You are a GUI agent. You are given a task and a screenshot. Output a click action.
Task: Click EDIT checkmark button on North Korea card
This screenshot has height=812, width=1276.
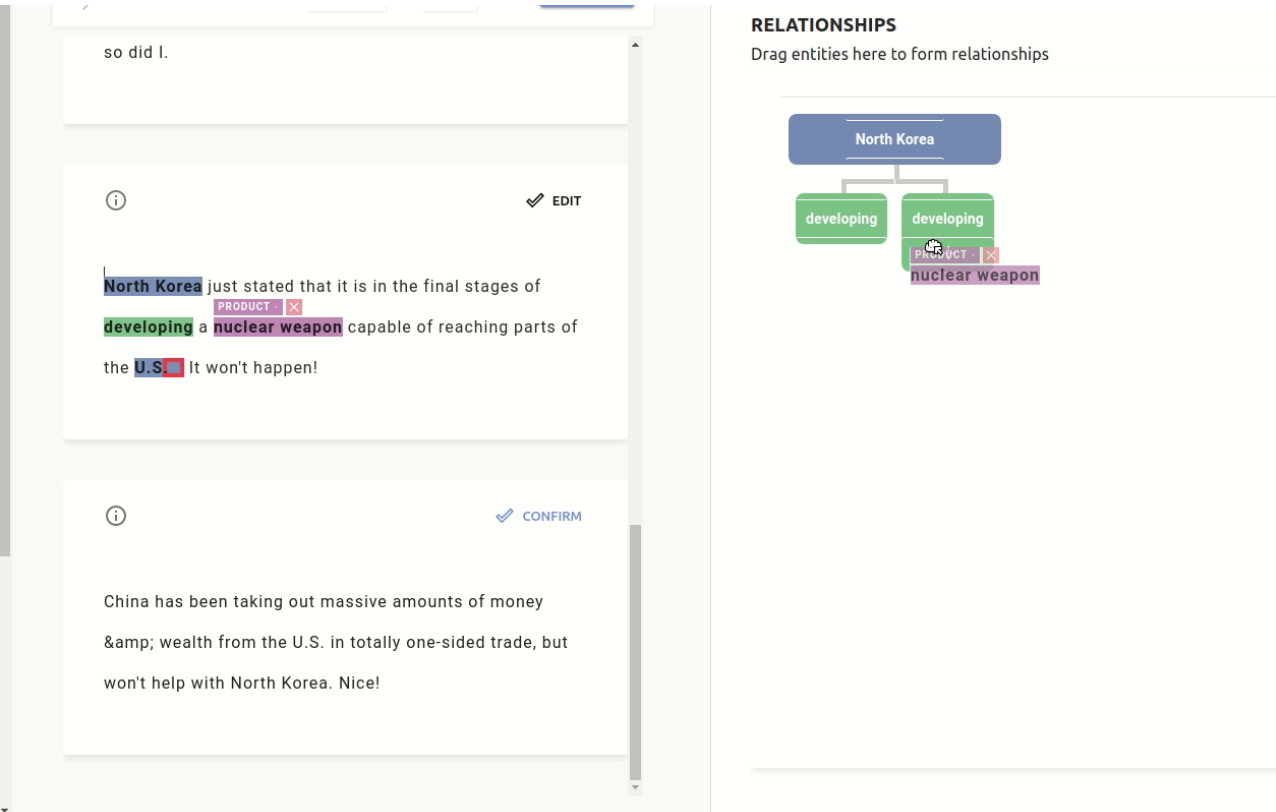click(x=554, y=201)
